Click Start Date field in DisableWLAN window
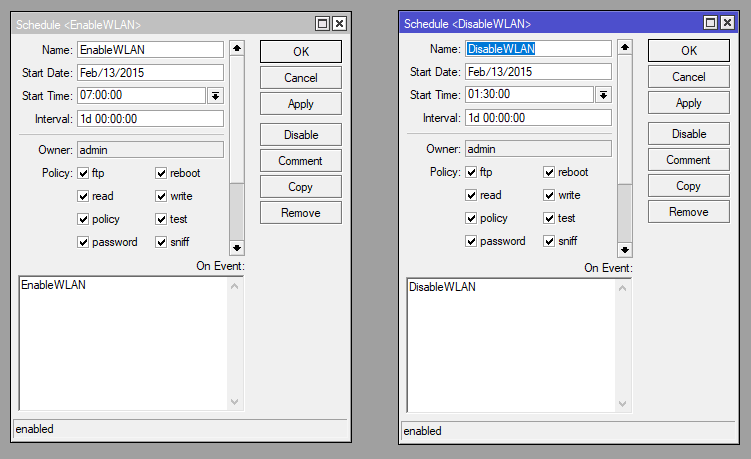The height and width of the screenshot is (459, 751). (538, 72)
